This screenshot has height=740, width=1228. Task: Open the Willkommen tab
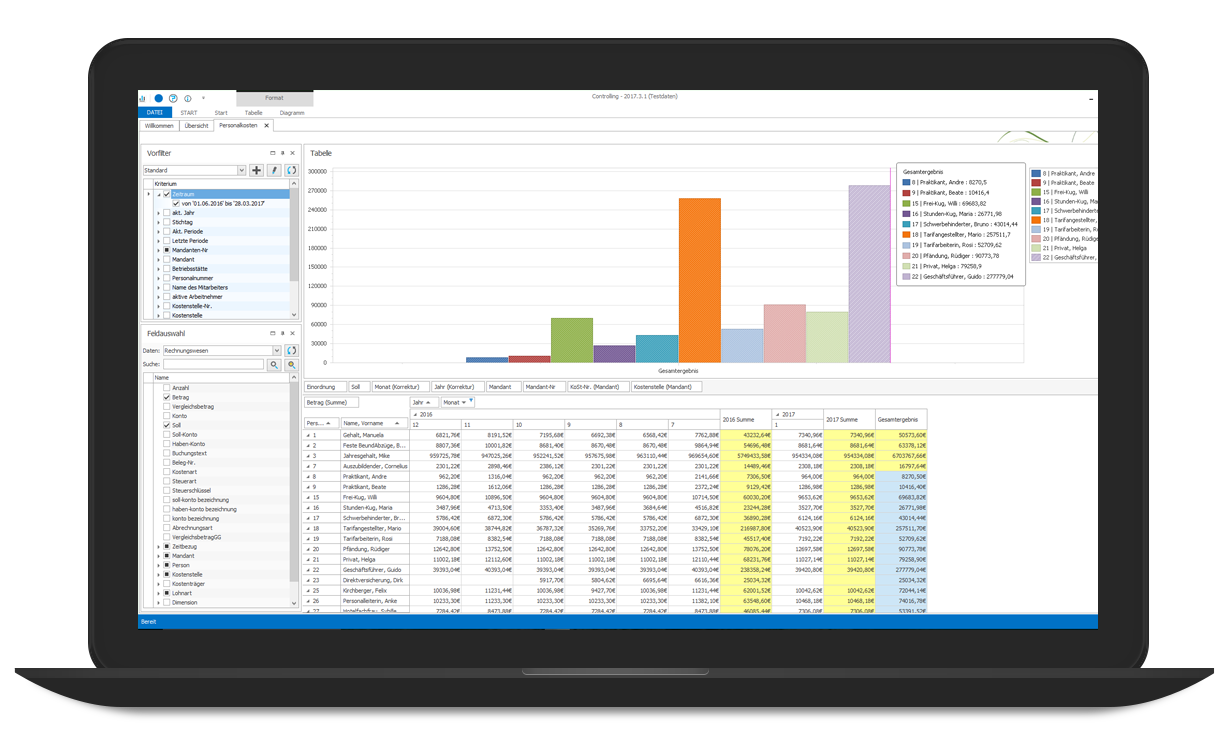coord(159,124)
